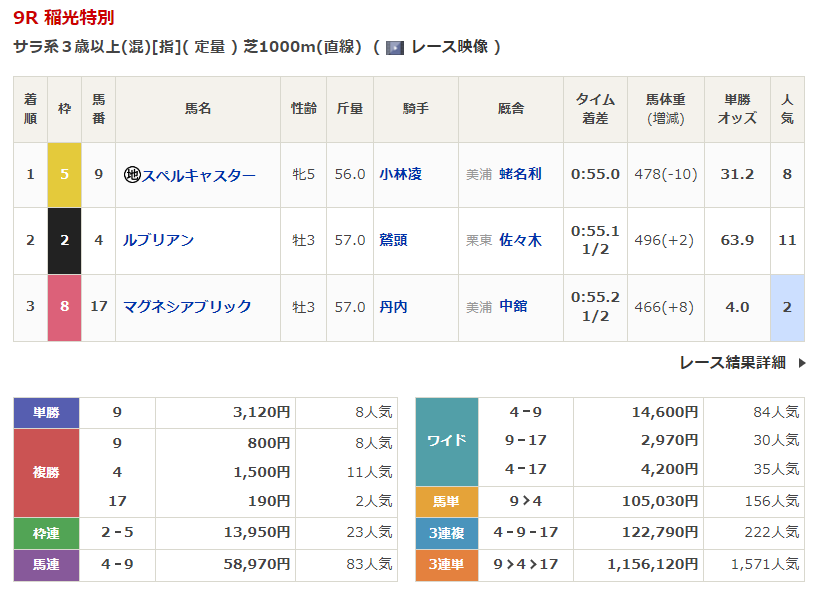Image resolution: width=821 pixels, height=592 pixels.
Task: Click the 単勝 payout label
Action: pyautogui.click(x=46, y=412)
